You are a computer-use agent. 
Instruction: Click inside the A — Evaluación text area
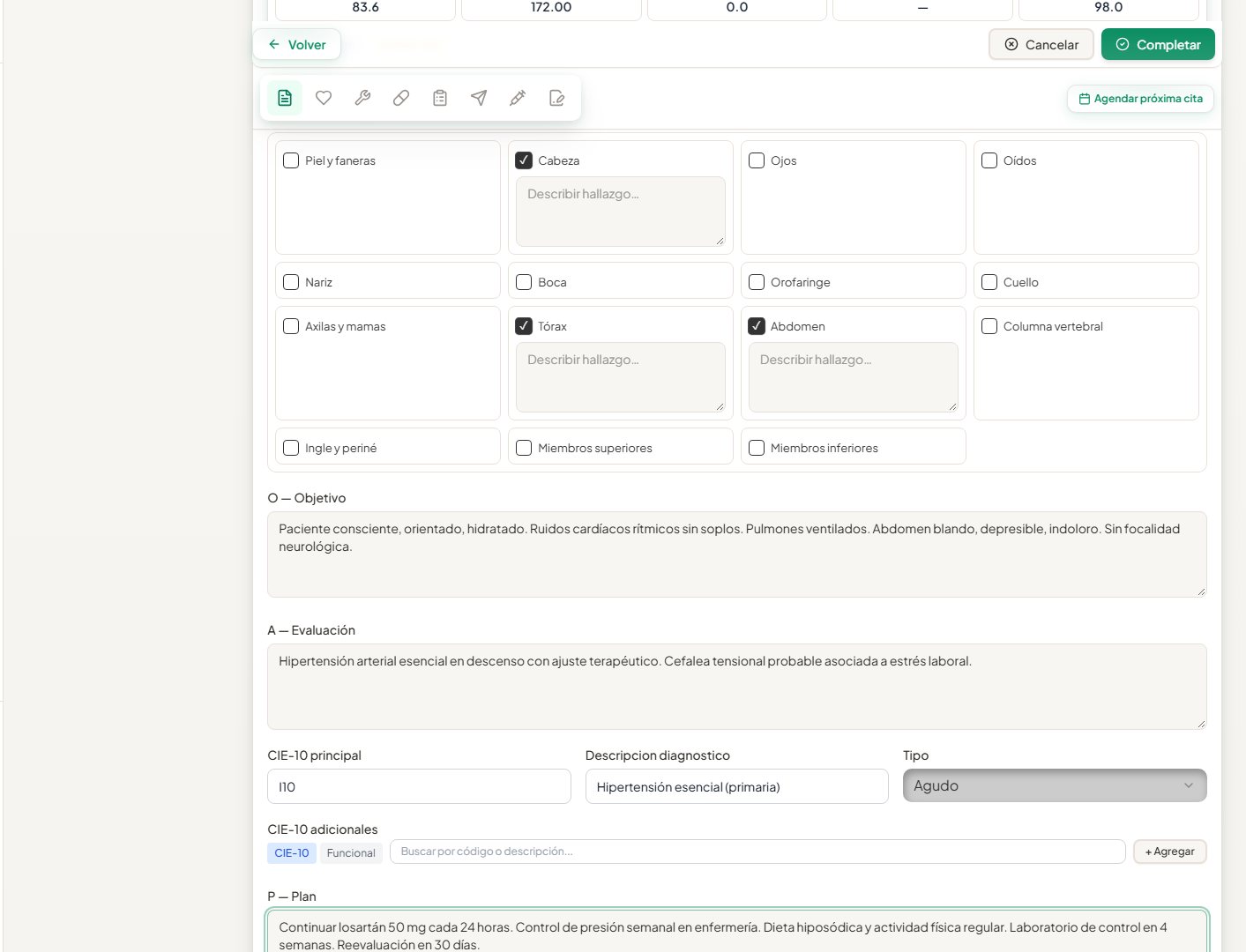tap(737, 687)
